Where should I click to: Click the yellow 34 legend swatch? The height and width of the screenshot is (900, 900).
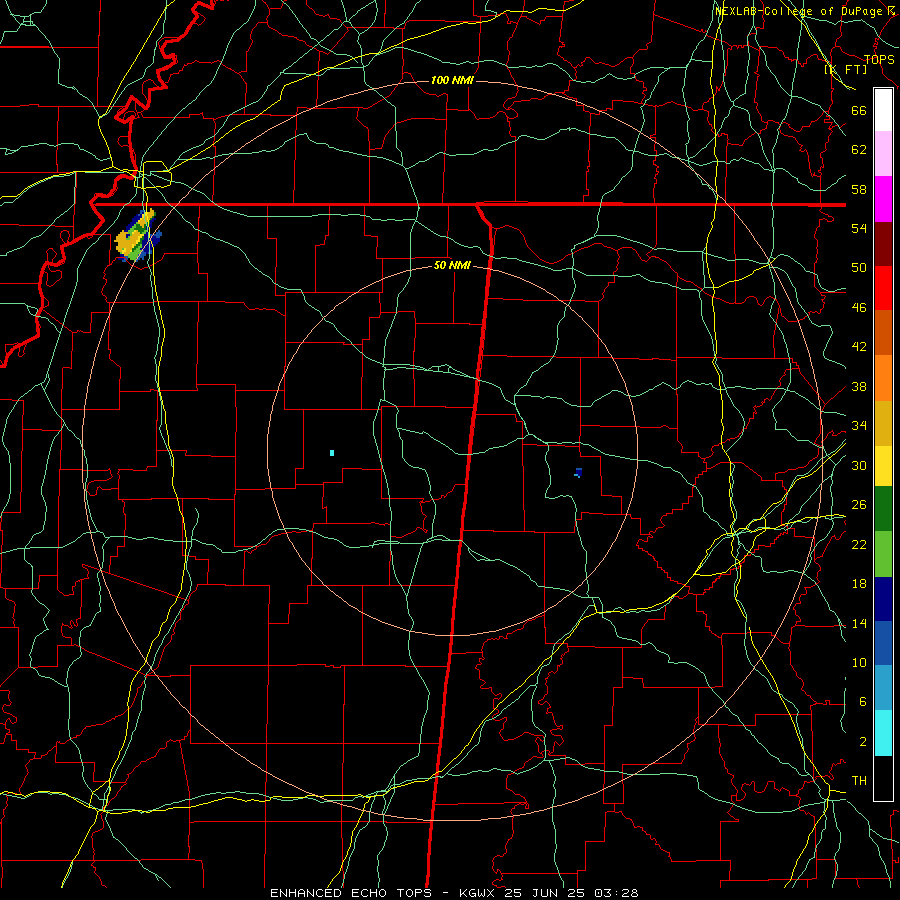click(x=883, y=466)
